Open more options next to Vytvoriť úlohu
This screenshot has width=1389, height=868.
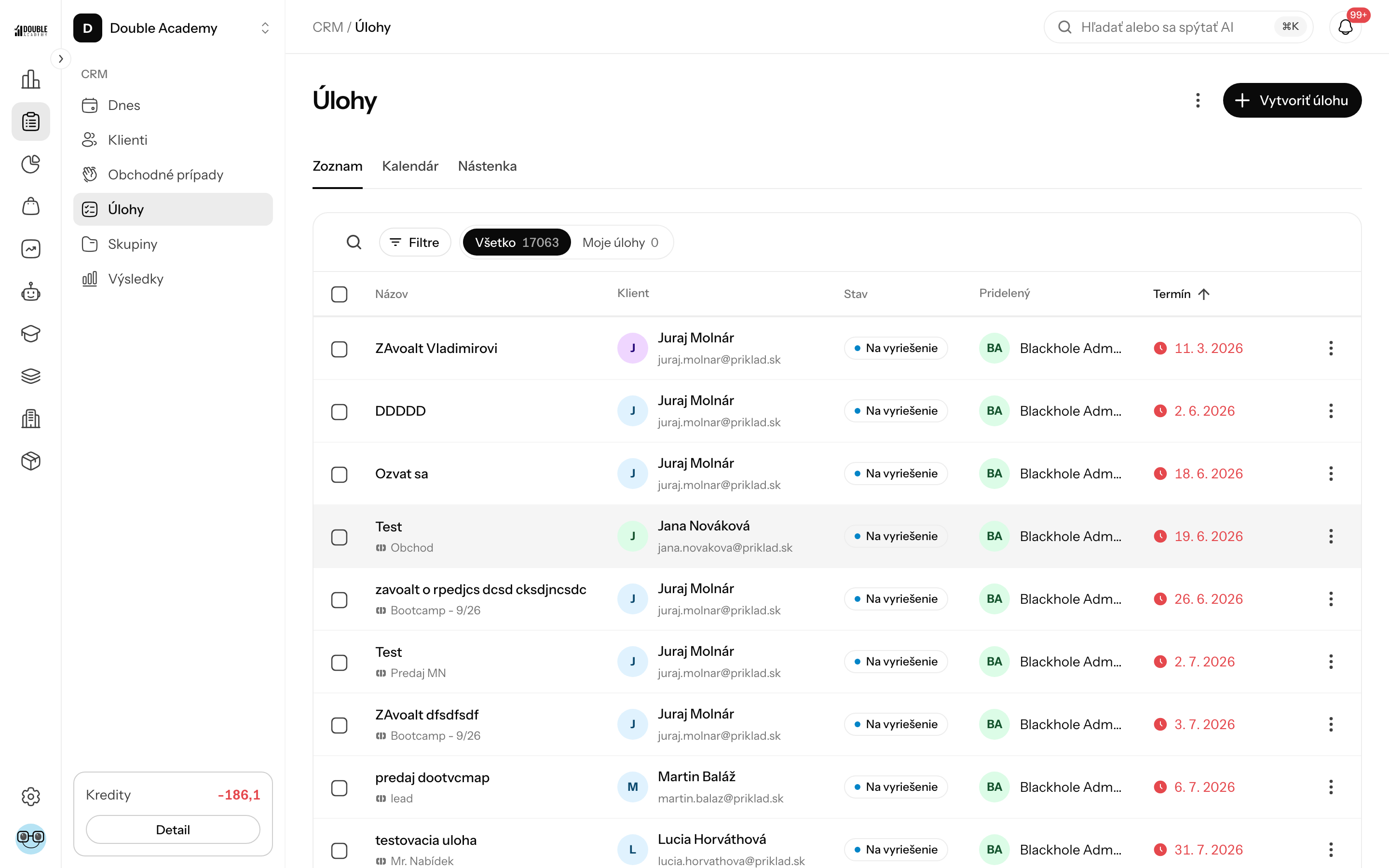pyautogui.click(x=1198, y=100)
